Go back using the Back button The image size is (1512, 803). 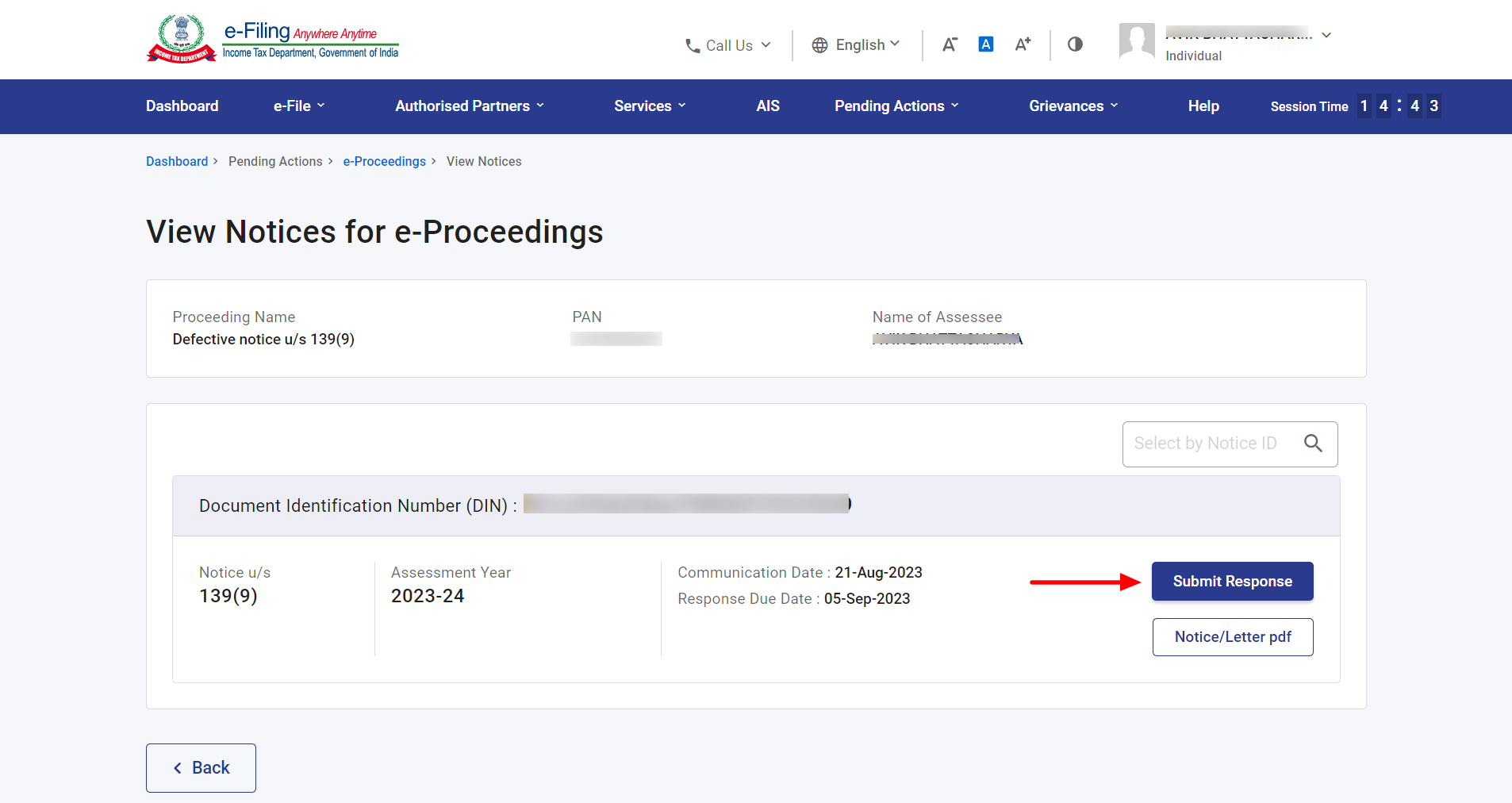[x=201, y=767]
